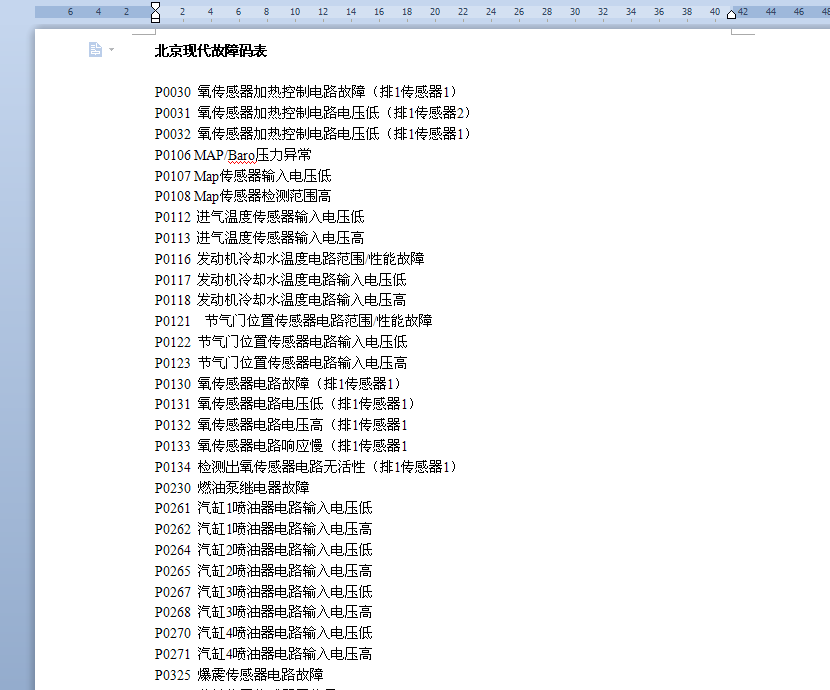Click line P0265 汽缸2喷油器电路输入电压高

(x=264, y=571)
